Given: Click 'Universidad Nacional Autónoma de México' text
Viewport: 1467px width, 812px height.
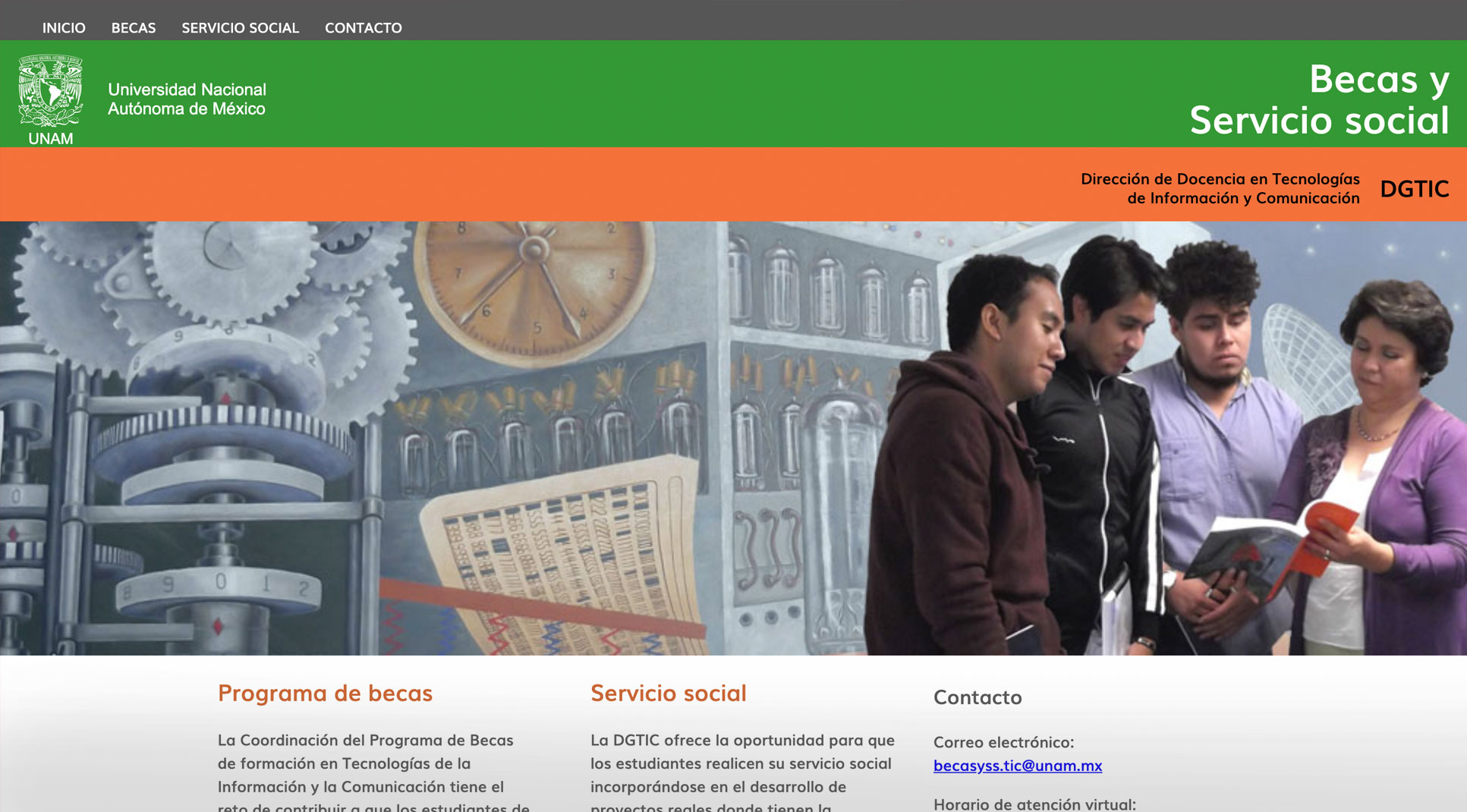Looking at the screenshot, I should [x=187, y=99].
